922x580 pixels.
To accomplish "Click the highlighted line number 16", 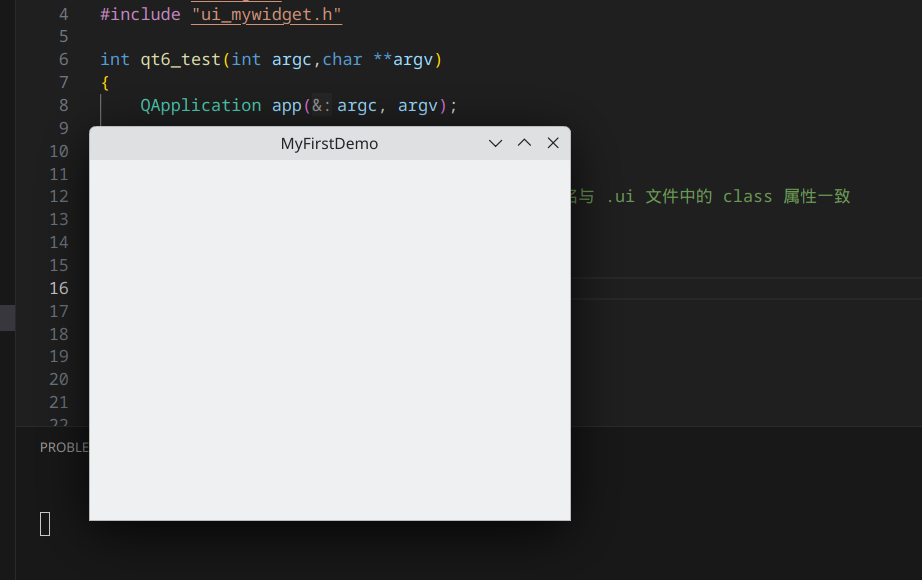I will pos(59,288).
